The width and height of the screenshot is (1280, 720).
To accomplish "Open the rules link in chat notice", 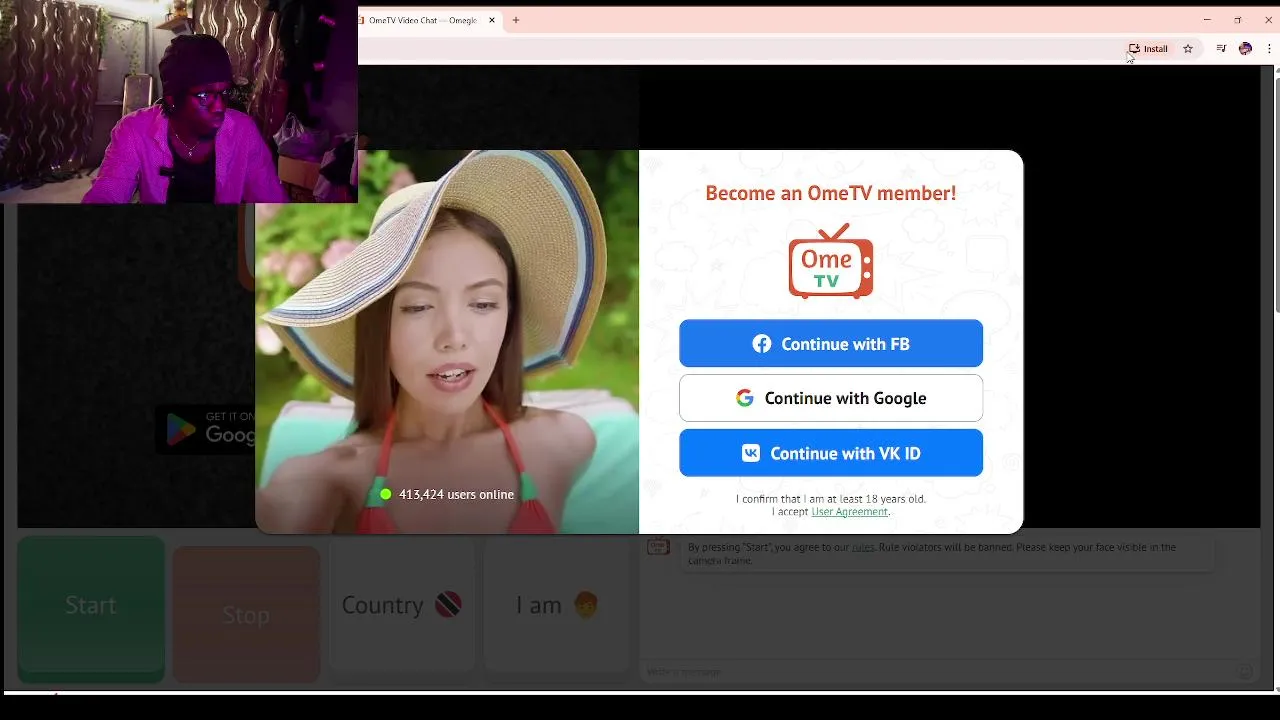I will click(863, 547).
